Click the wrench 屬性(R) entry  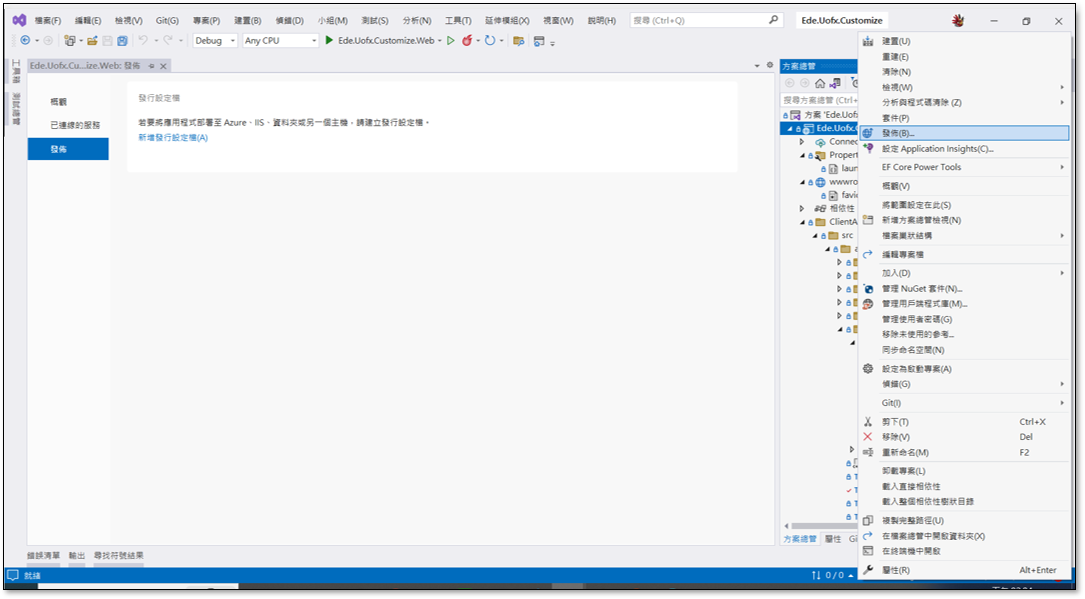click(964, 570)
